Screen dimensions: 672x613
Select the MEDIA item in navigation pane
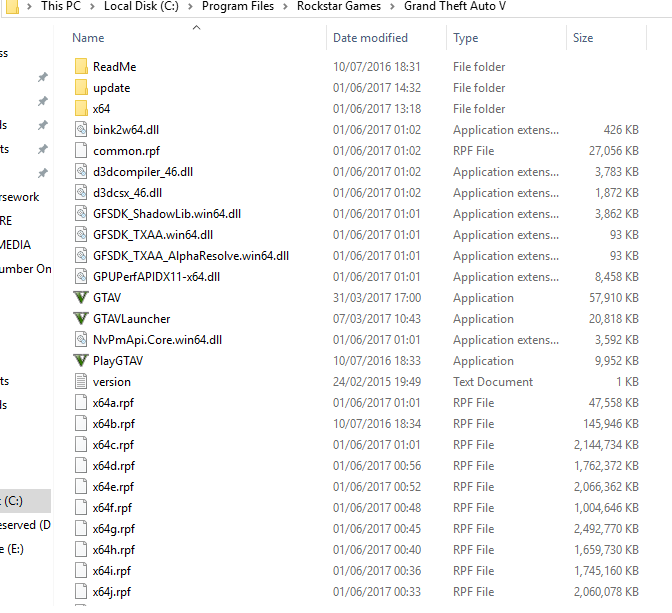click(x=15, y=245)
